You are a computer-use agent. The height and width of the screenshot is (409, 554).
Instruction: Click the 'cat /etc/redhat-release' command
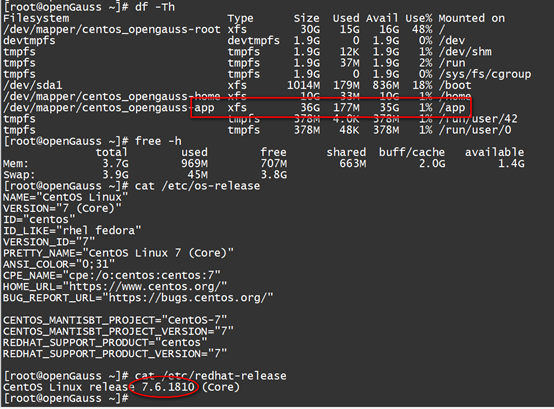211,376
